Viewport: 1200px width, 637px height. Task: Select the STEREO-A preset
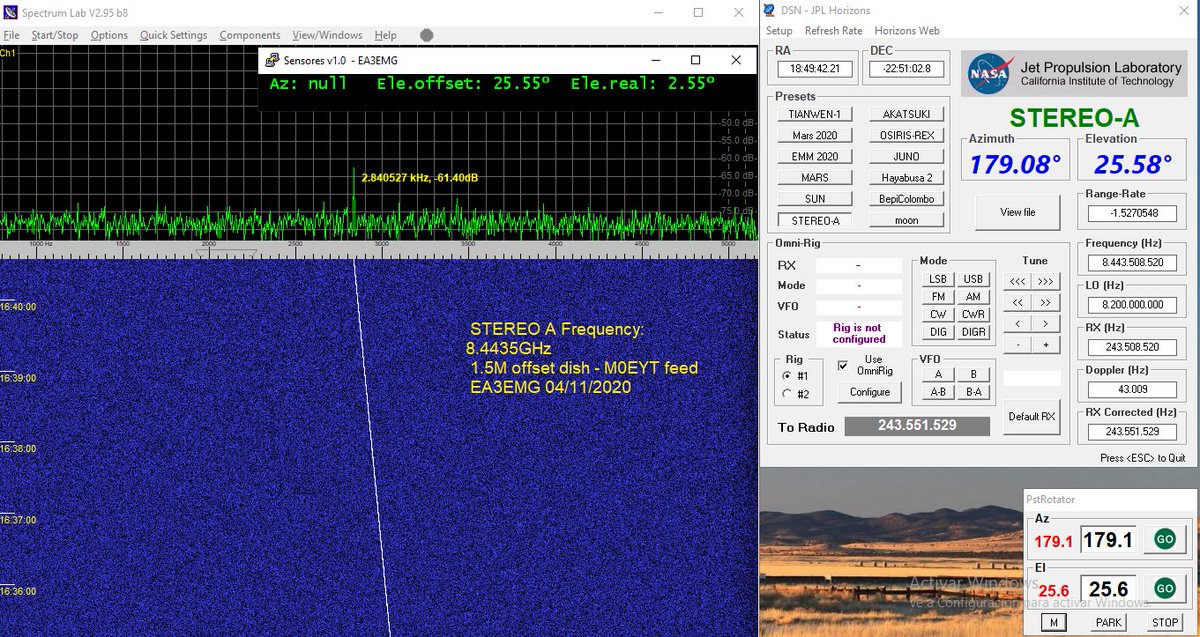(x=814, y=219)
